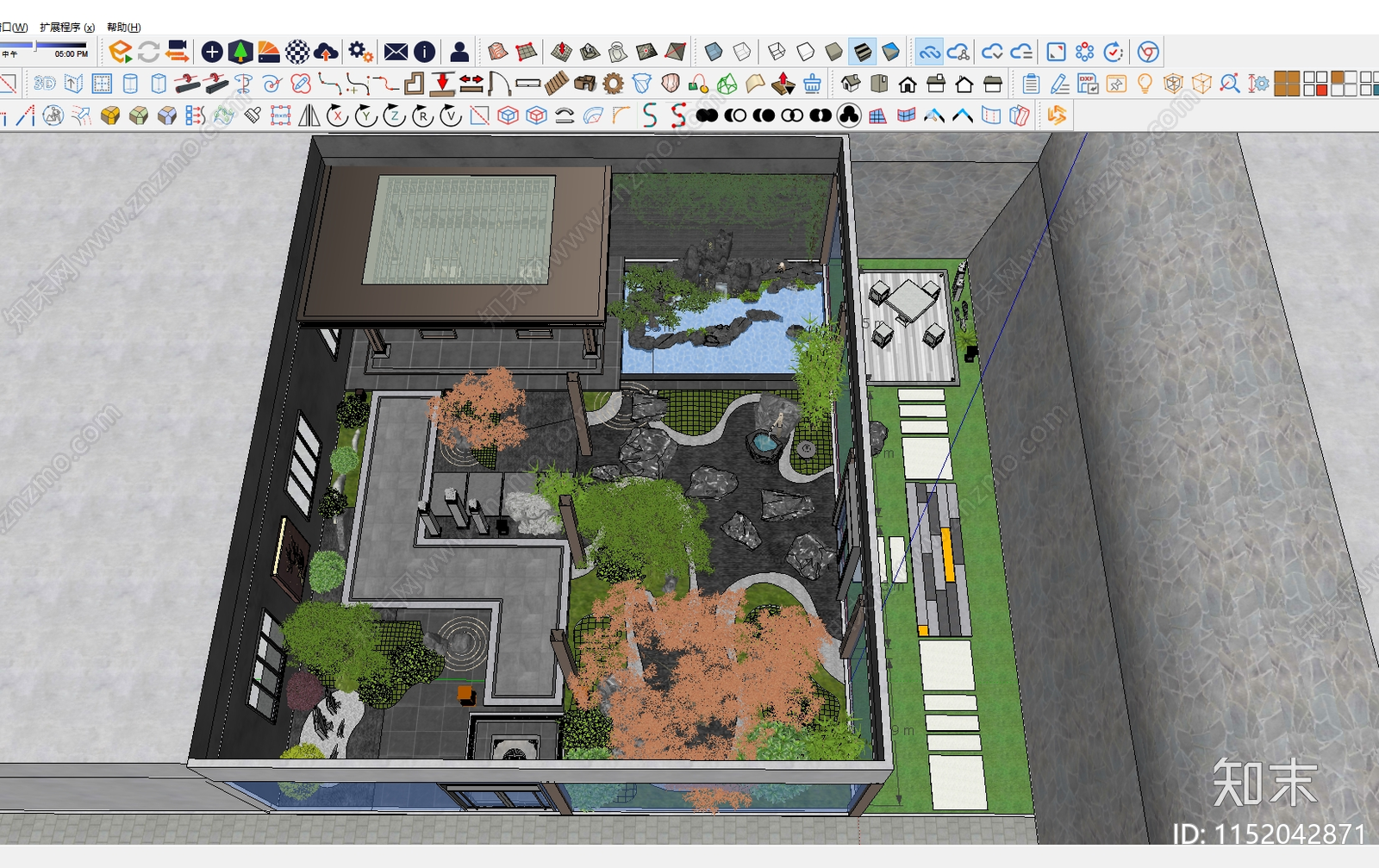Image resolution: width=1379 pixels, height=868 pixels.
Task: Click the account person icon
Action: 459,52
